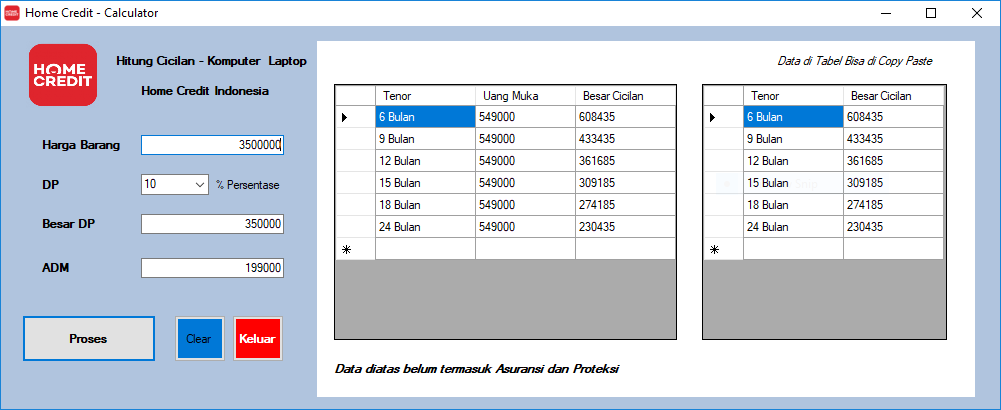This screenshot has width=1001, height=410.
Task: Click the 608435 cell in right table
Action: [894, 117]
